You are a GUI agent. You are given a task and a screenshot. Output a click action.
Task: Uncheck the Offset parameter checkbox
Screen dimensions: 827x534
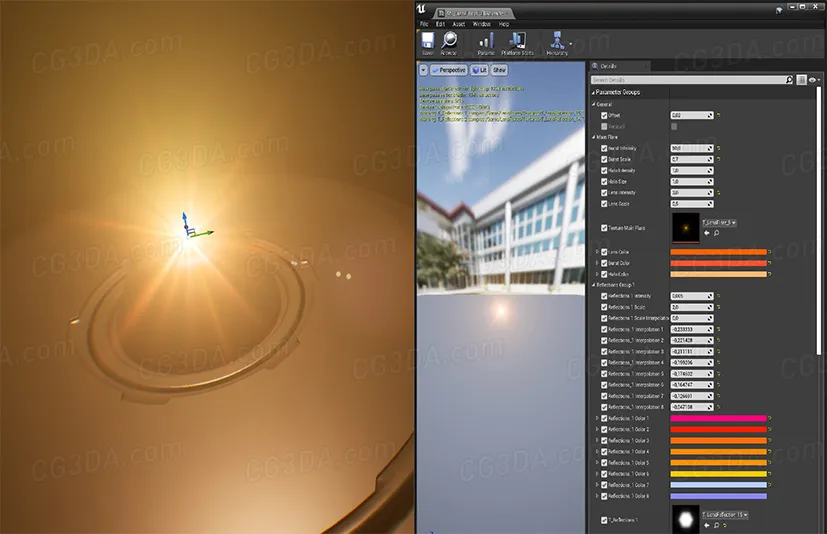pos(604,115)
